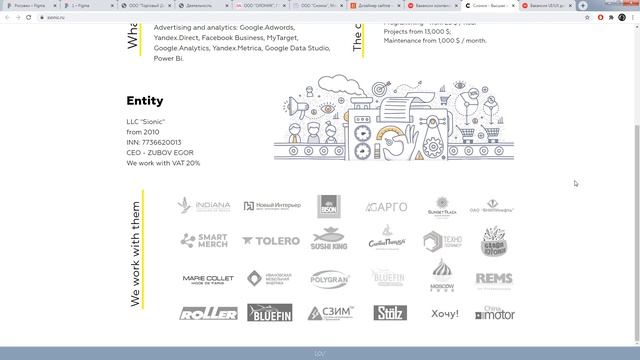Go back to the previous page
Screen dimensions: 640x360
[7, 18]
